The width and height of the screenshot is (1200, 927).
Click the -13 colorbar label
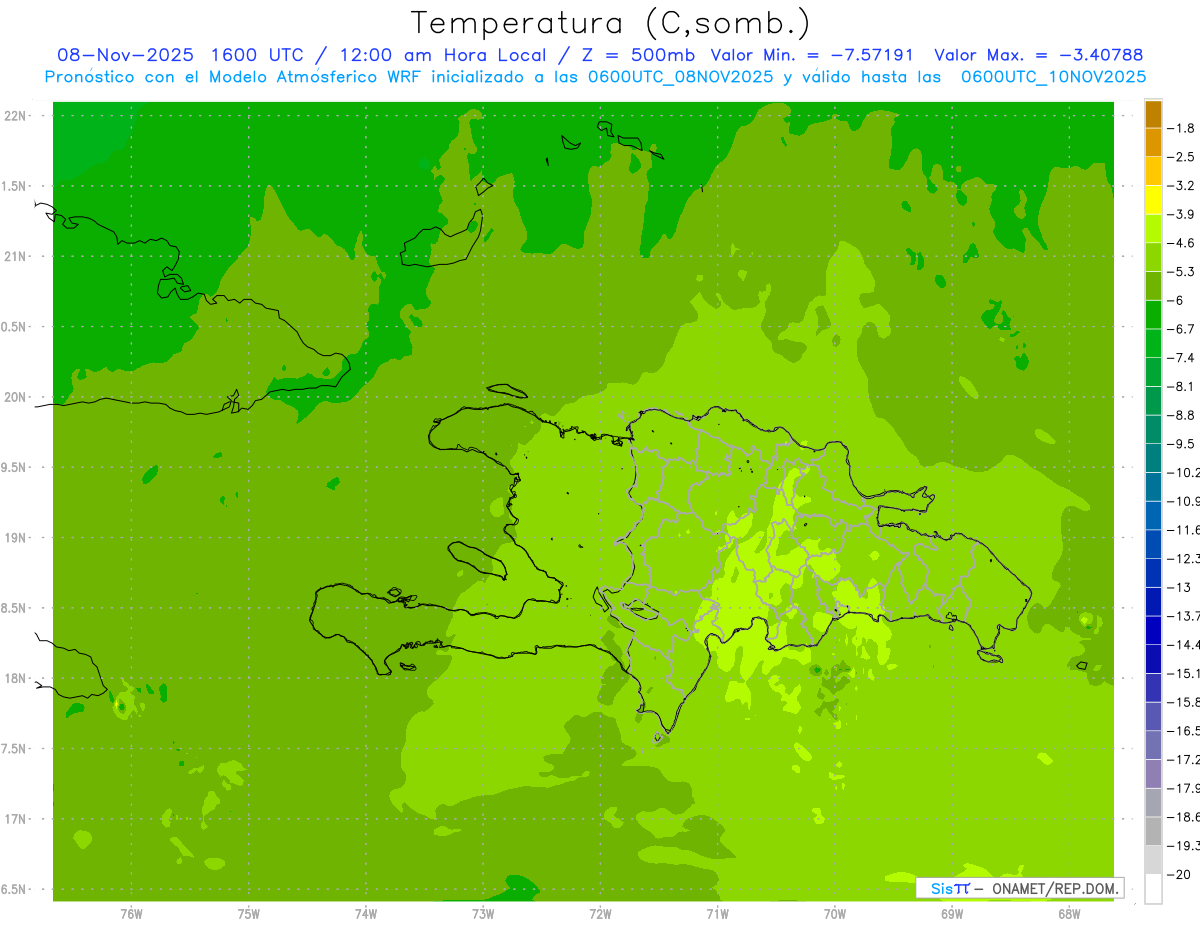1179,587
